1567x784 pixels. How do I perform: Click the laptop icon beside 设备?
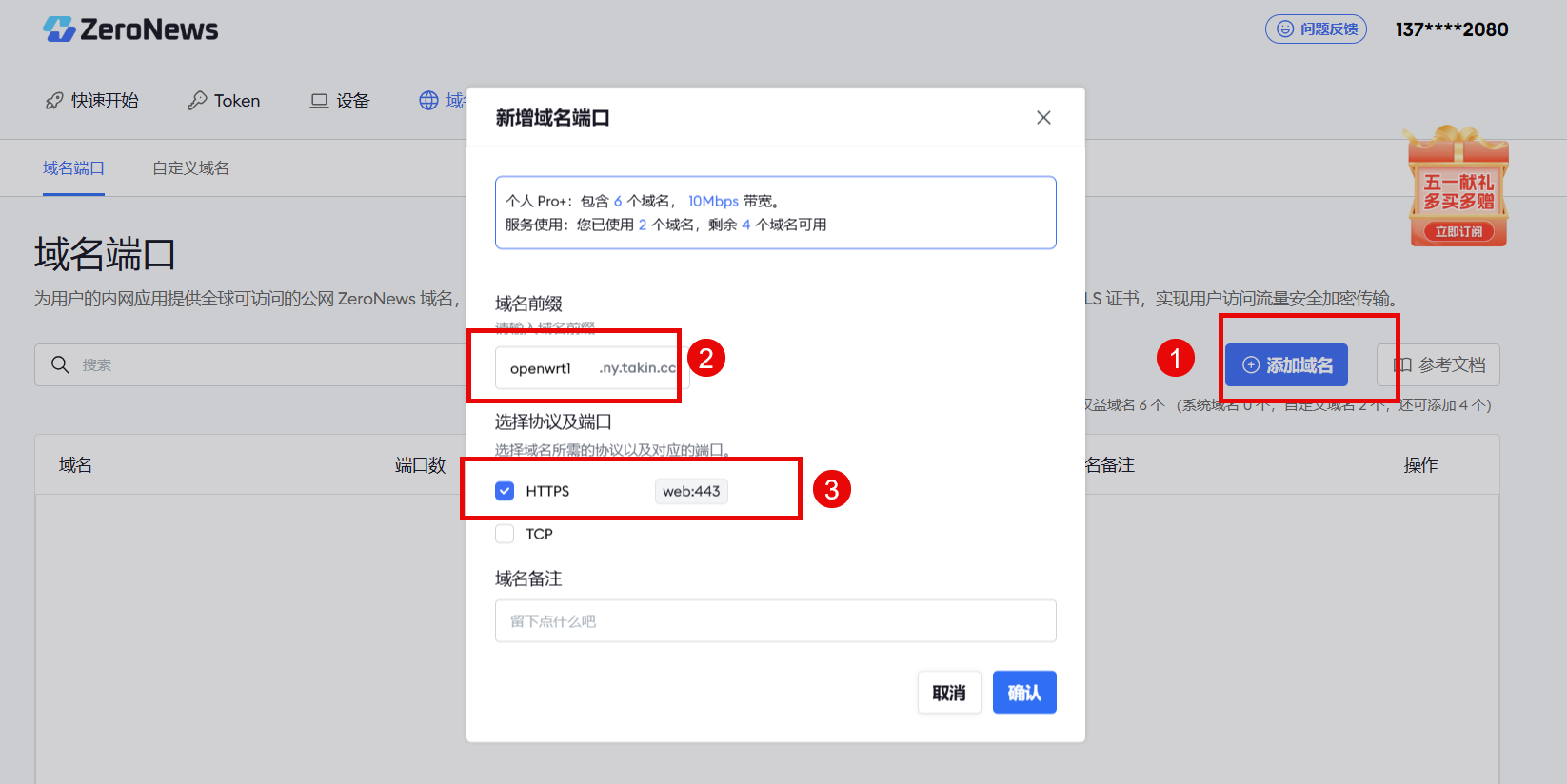[x=319, y=101]
